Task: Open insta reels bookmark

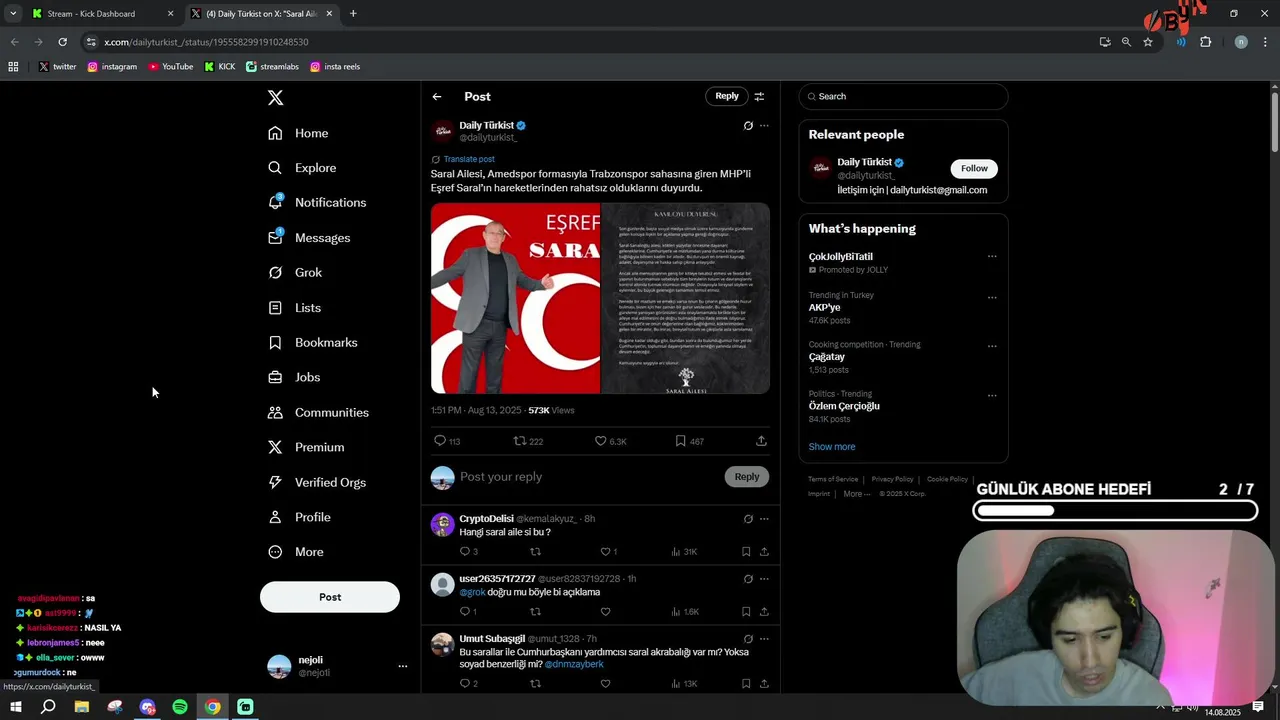Action: (x=335, y=67)
